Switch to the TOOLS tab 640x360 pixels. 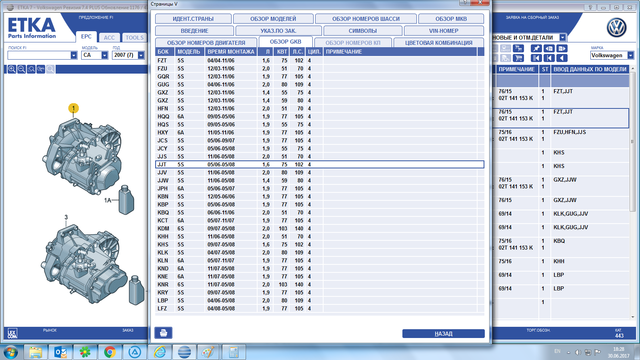coord(134,38)
